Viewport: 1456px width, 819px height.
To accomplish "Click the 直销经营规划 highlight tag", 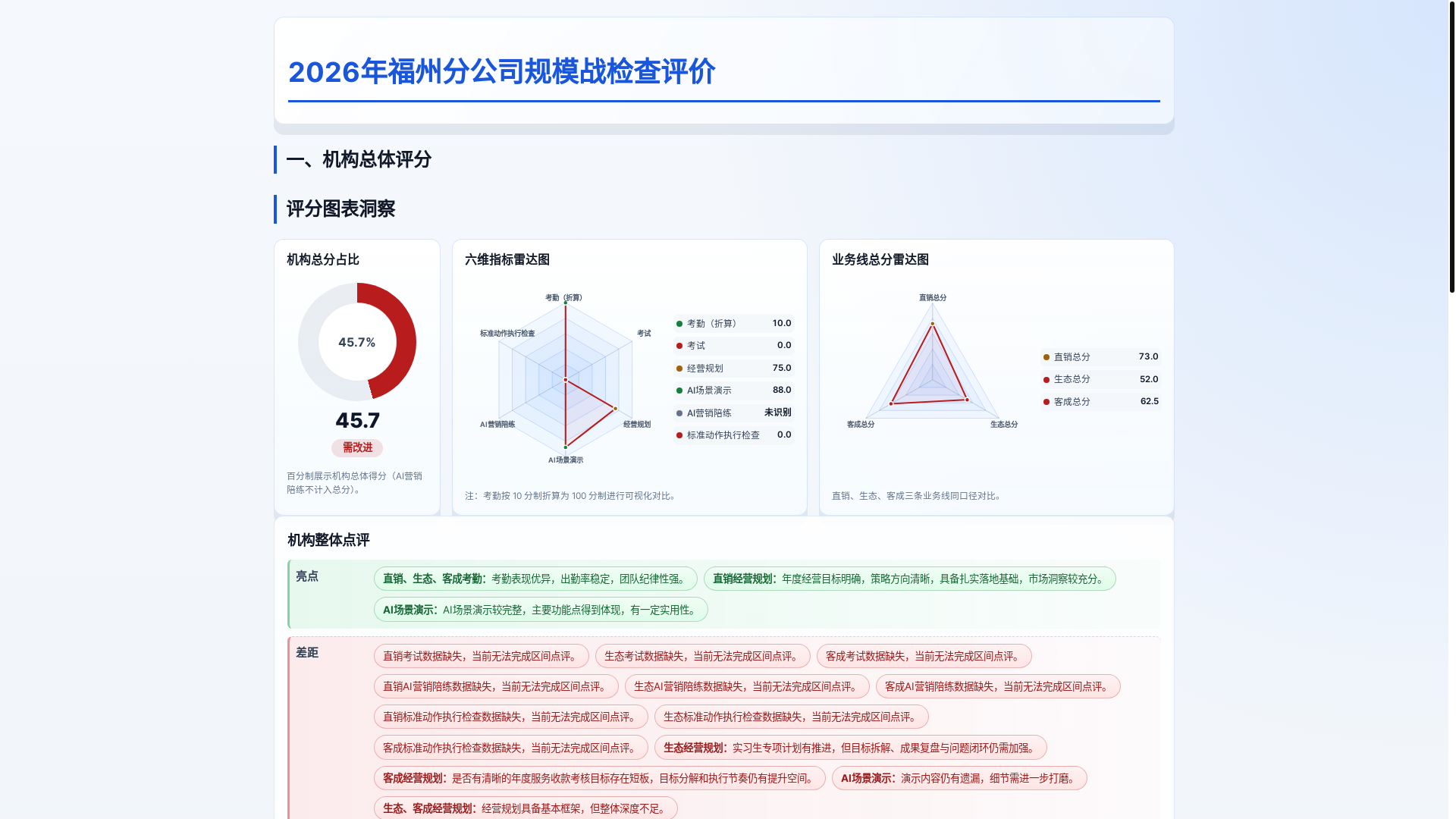I will tap(910, 579).
